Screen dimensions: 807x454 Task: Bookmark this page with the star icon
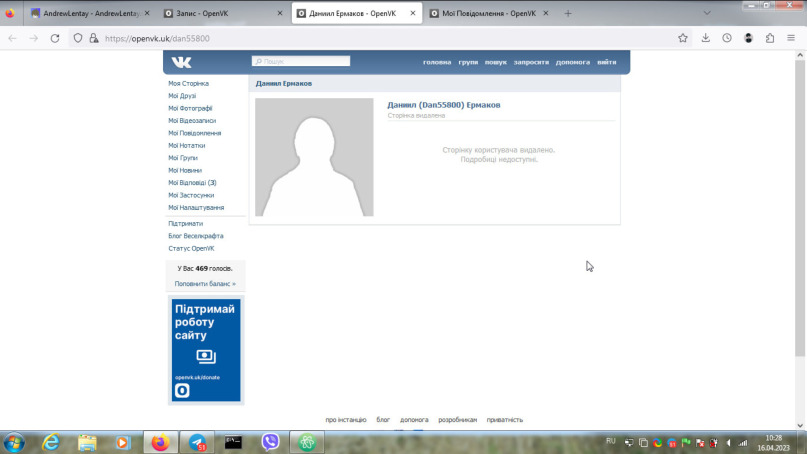point(683,38)
